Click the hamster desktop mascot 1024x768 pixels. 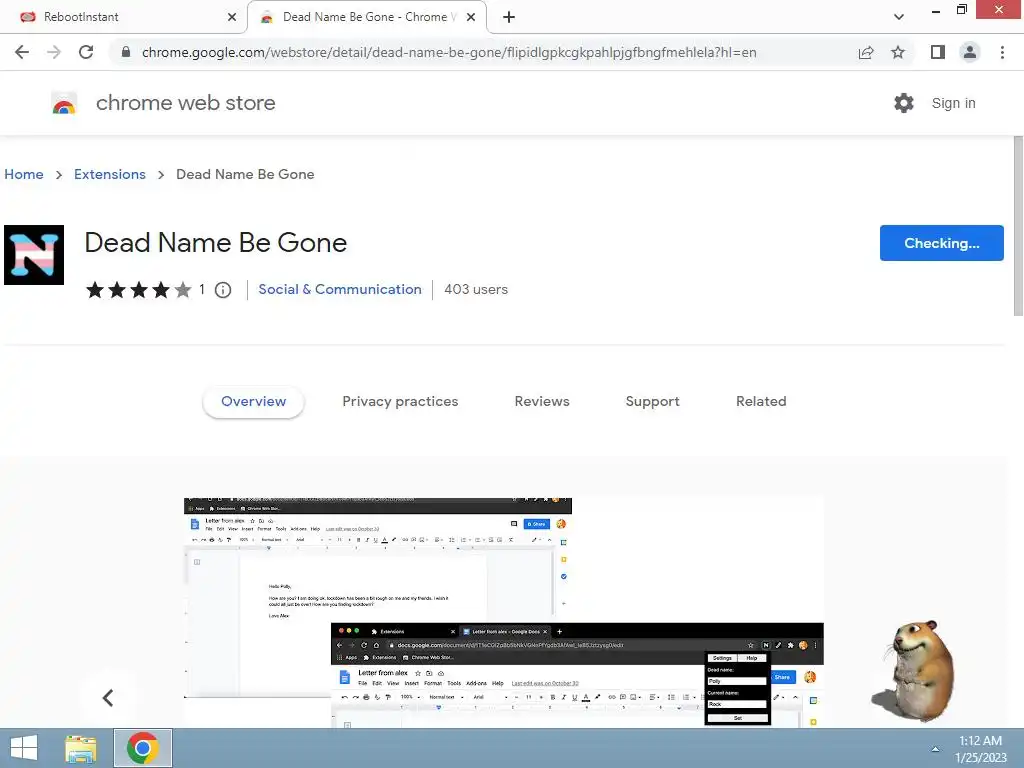click(x=916, y=671)
